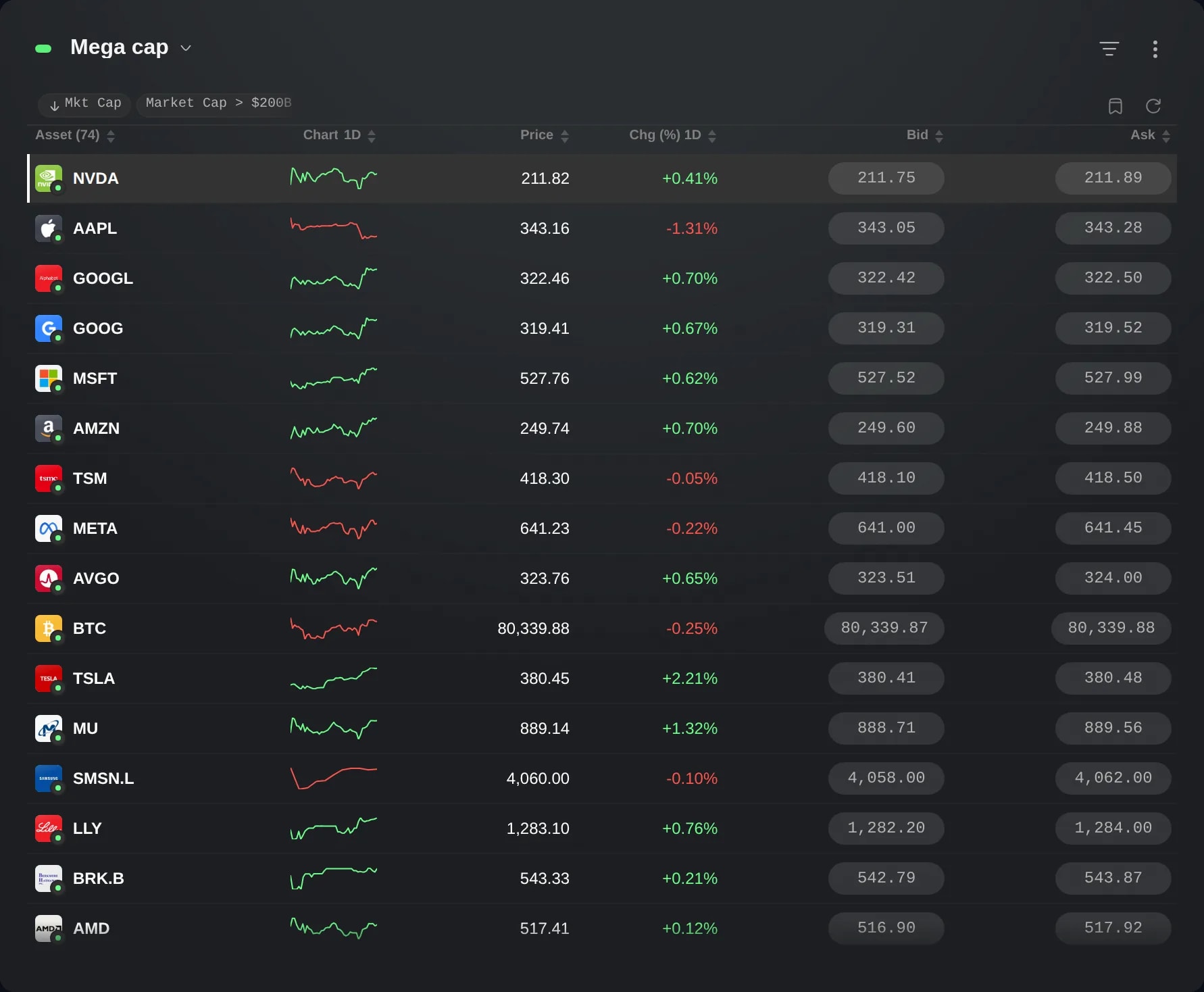Screen dimensions: 1204x992
Task: Click MU change +1.32%
Action: [x=690, y=728]
